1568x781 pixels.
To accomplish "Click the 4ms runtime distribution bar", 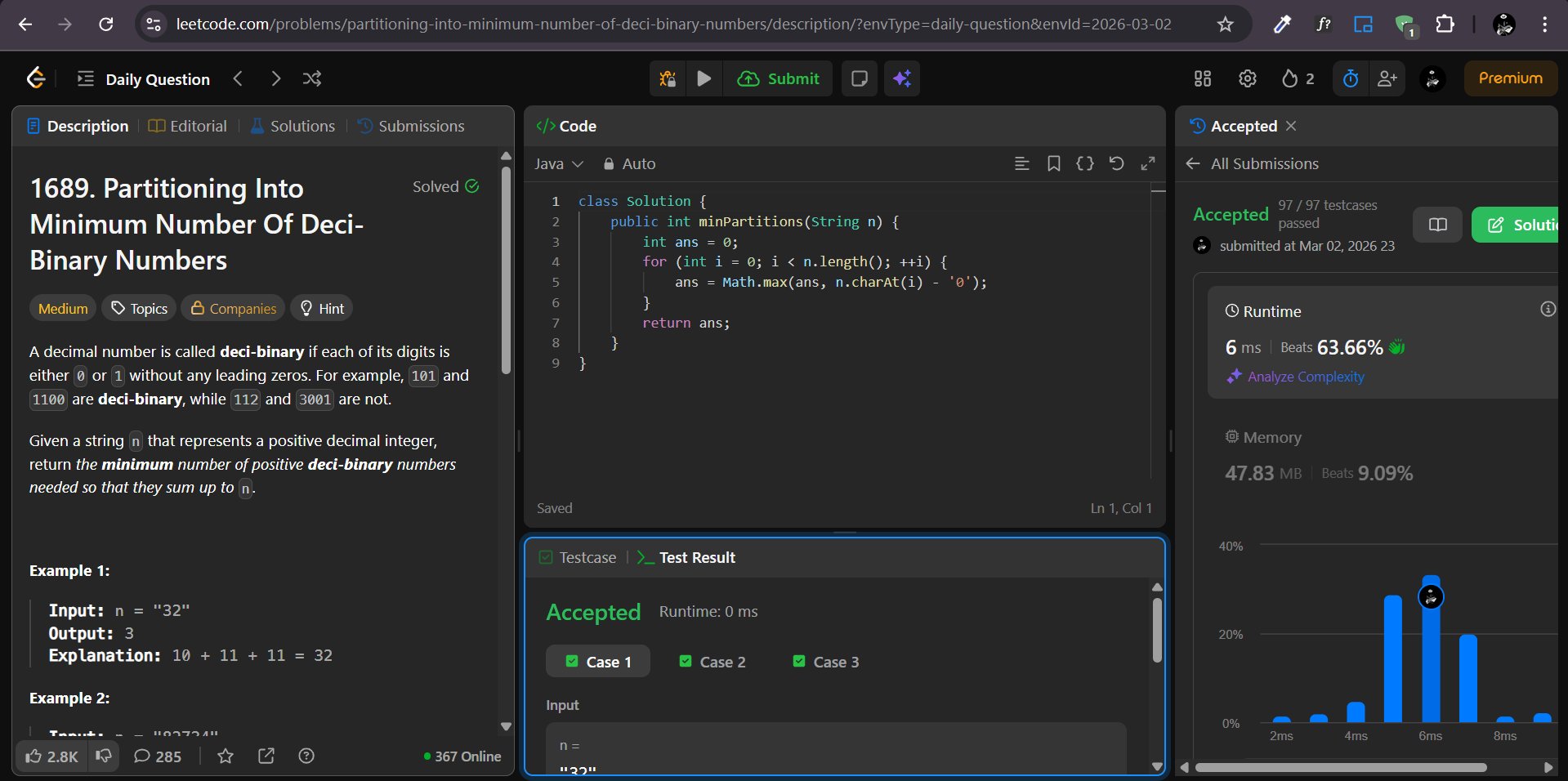I will click(1356, 712).
